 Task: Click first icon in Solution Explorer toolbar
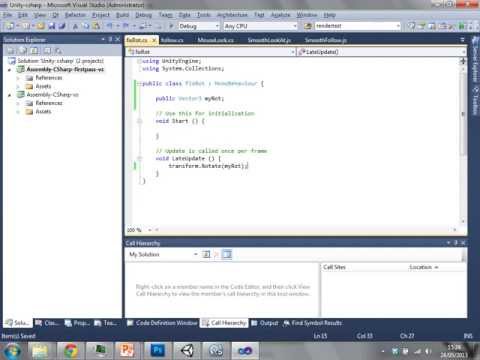pos(11,51)
